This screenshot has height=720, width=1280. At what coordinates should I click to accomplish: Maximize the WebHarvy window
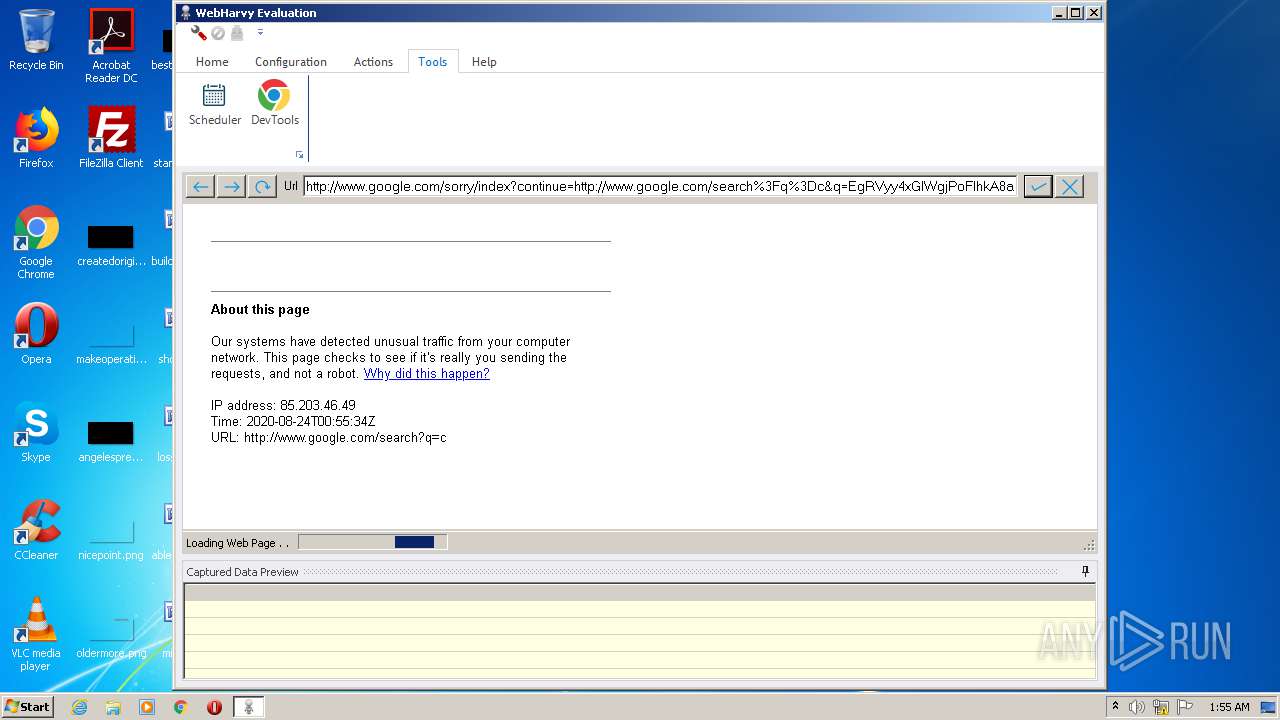(1076, 13)
